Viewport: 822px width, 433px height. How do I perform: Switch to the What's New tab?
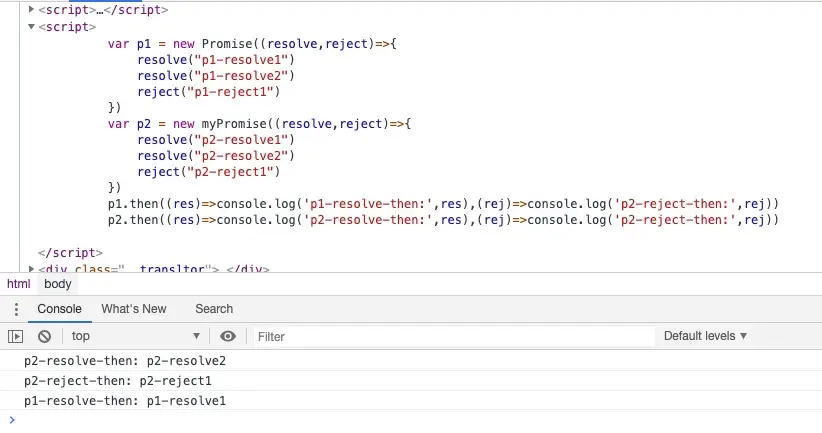[x=134, y=309]
